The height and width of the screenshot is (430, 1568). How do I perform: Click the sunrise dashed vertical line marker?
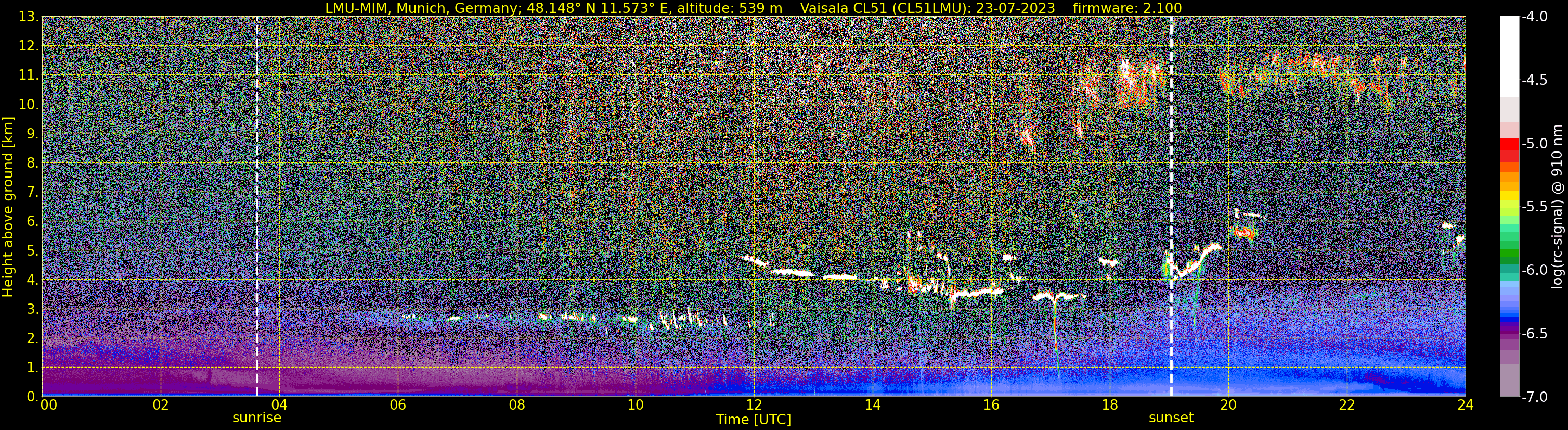point(257,206)
